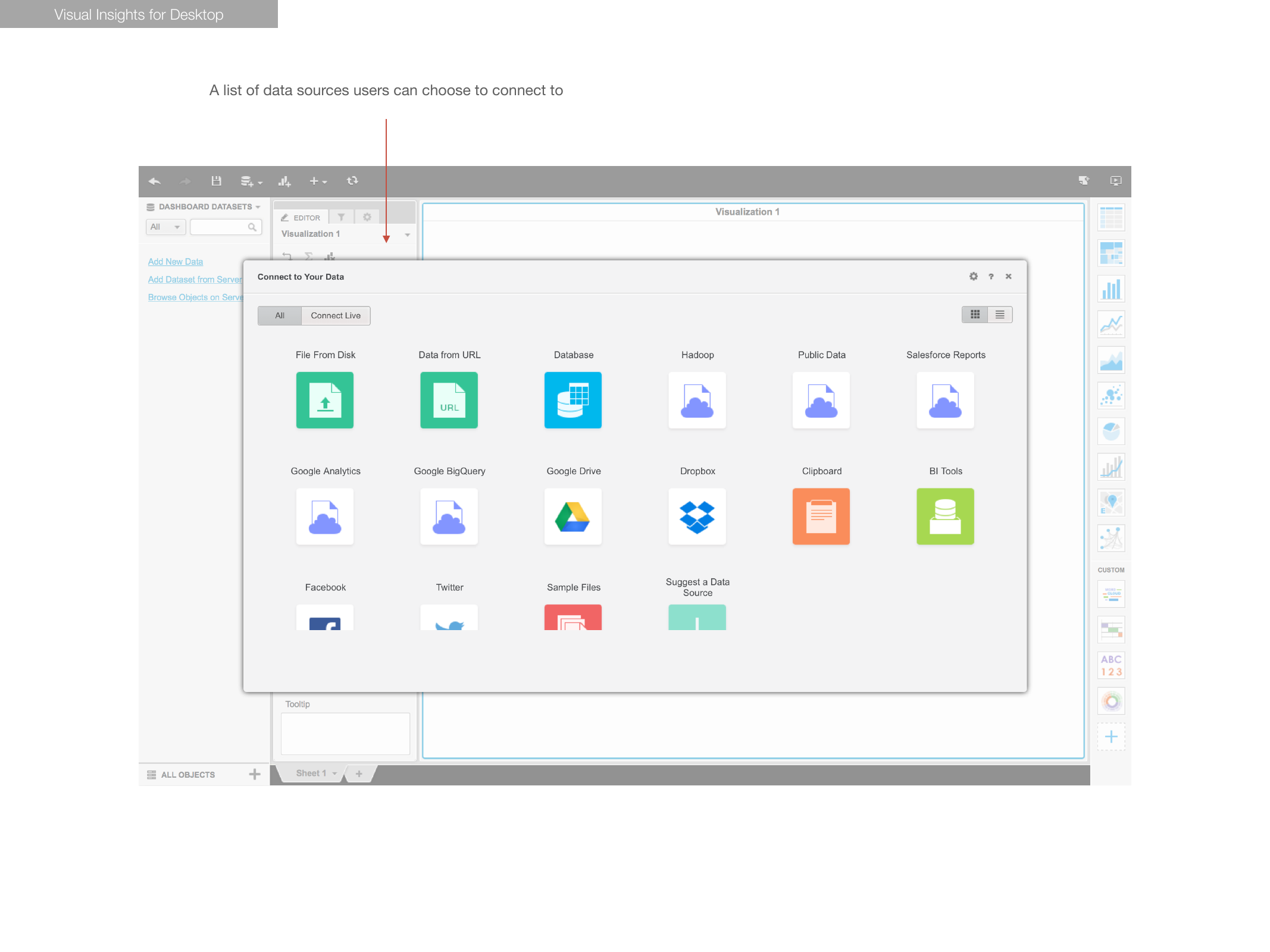Select grid visualization in gallery
Screen dimensions: 1270x952
[1111, 218]
